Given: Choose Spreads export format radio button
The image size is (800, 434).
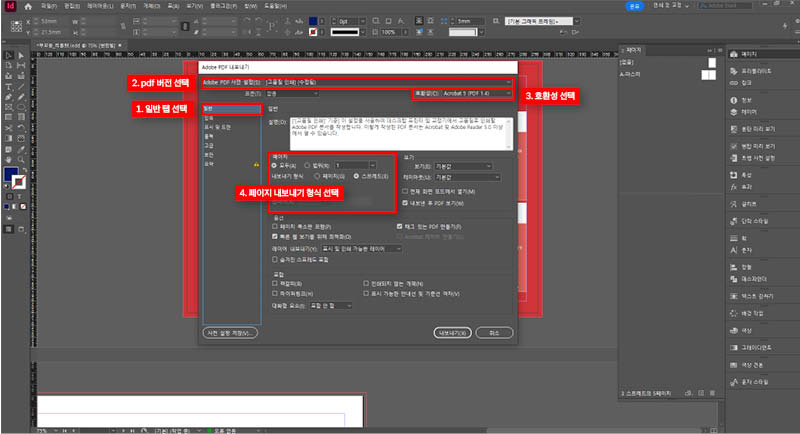Looking at the screenshot, I should pyautogui.click(x=356, y=176).
